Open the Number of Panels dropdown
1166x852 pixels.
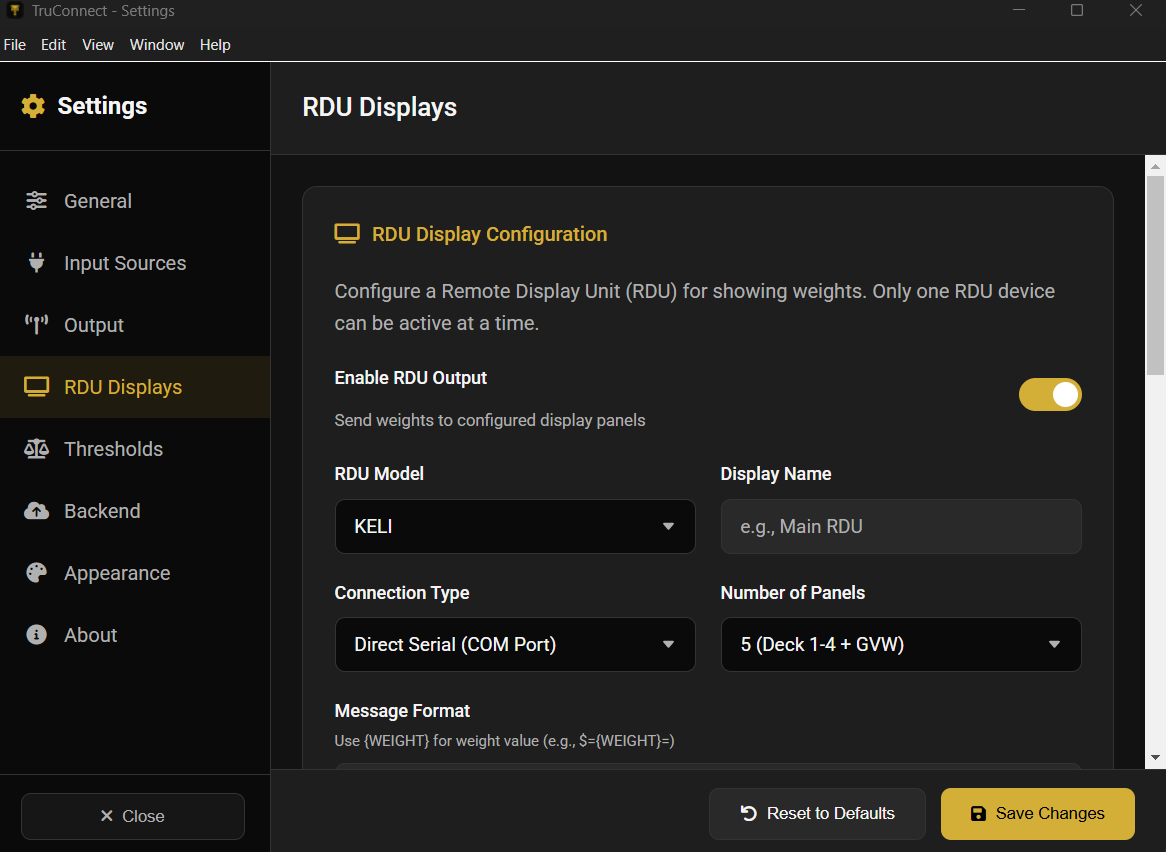click(x=901, y=645)
